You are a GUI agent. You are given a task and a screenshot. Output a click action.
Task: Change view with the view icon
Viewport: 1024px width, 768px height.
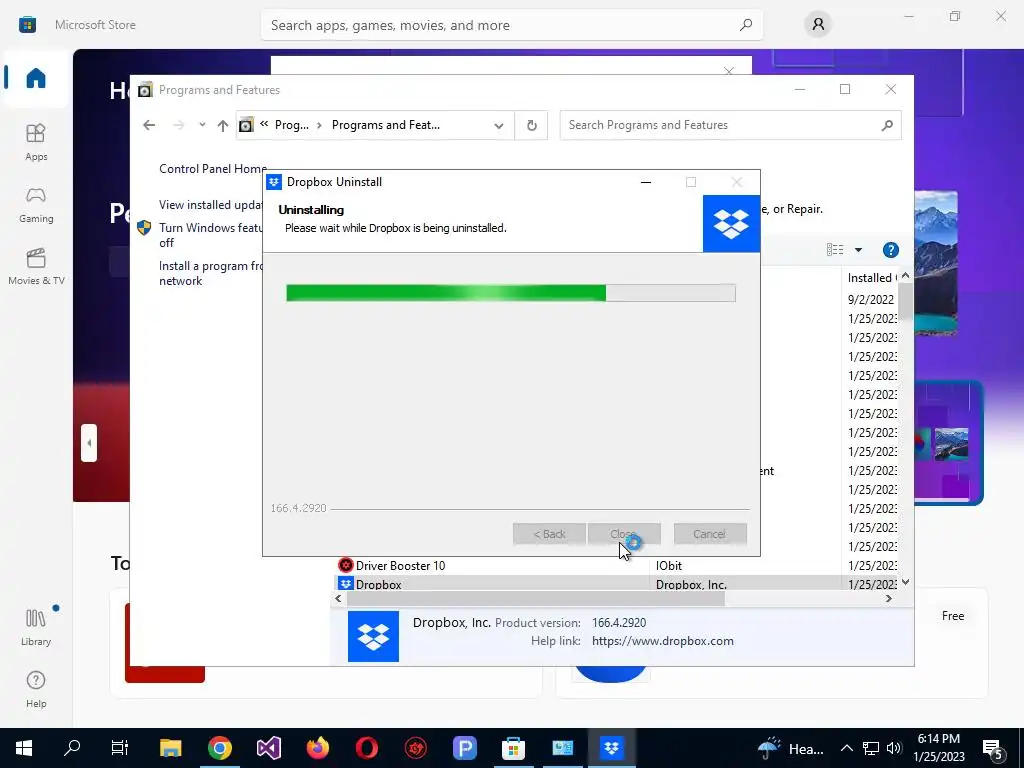coord(835,249)
